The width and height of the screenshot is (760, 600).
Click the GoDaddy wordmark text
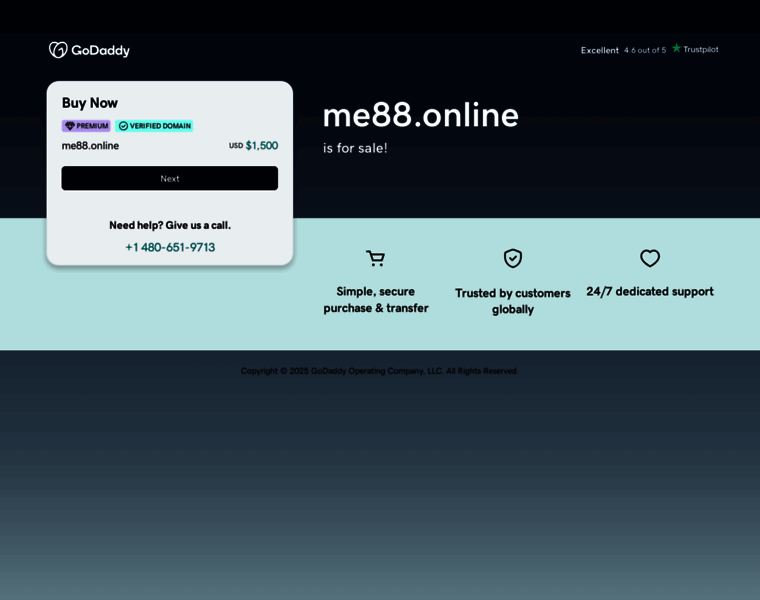[100, 50]
